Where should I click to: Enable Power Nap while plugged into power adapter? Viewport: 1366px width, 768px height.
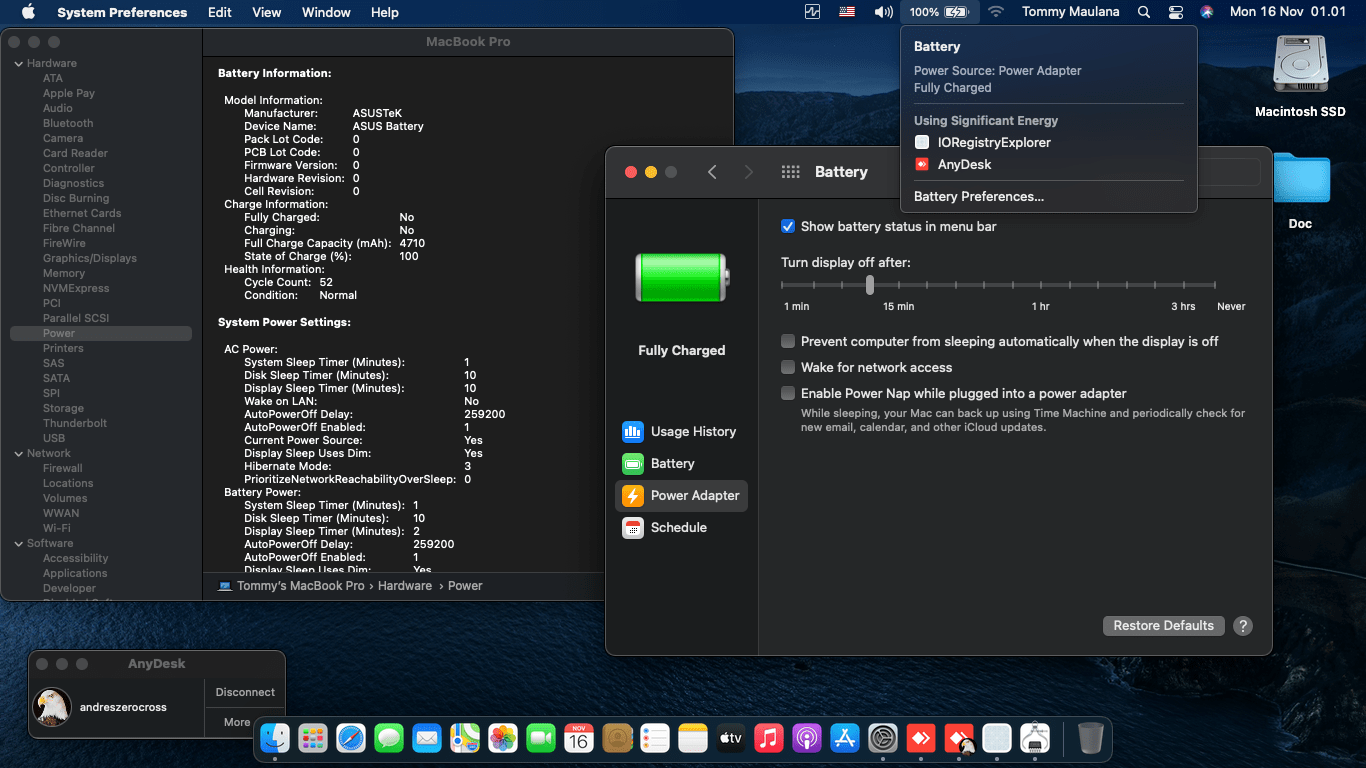tap(788, 394)
